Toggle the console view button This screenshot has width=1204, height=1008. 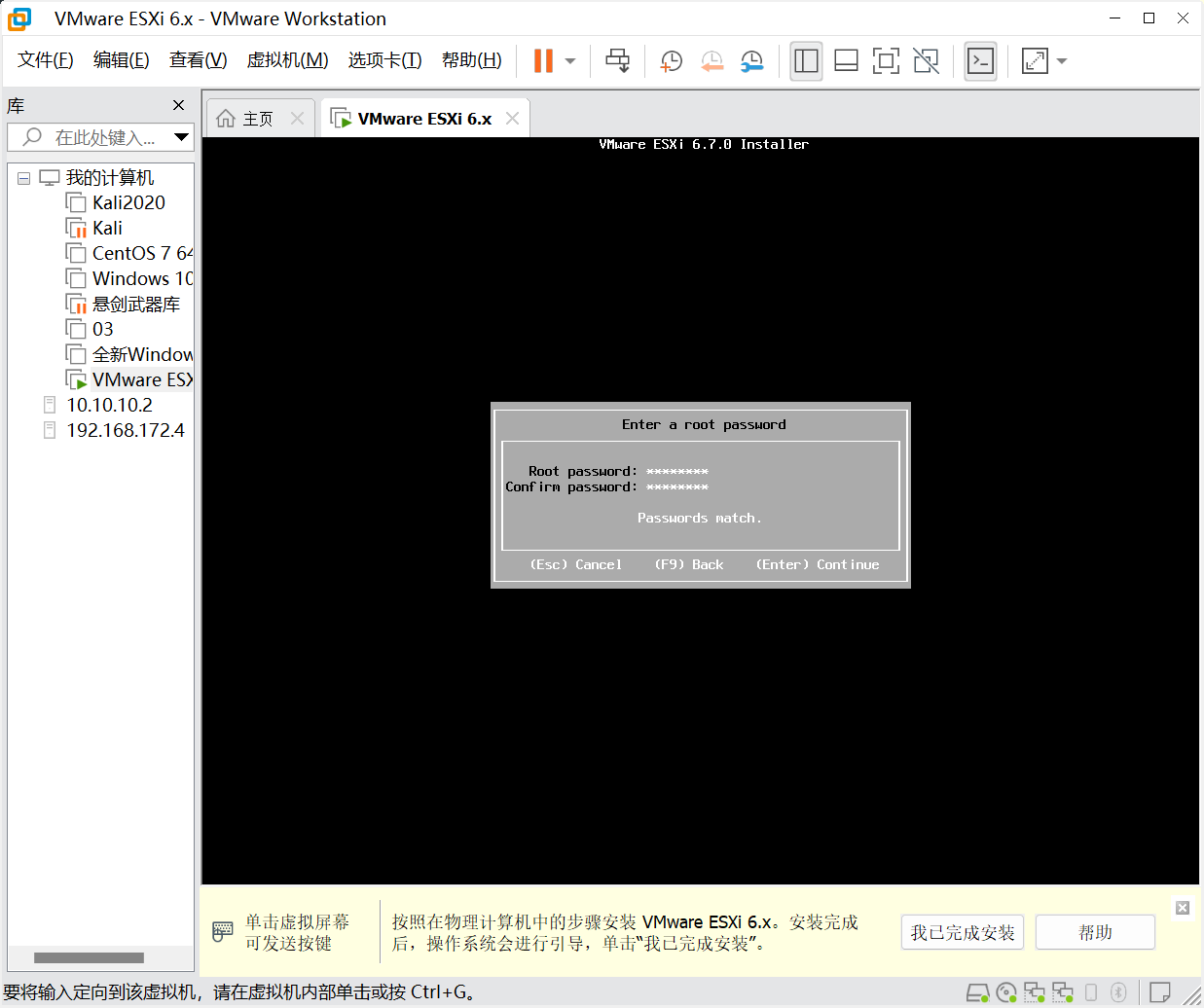[x=980, y=61]
